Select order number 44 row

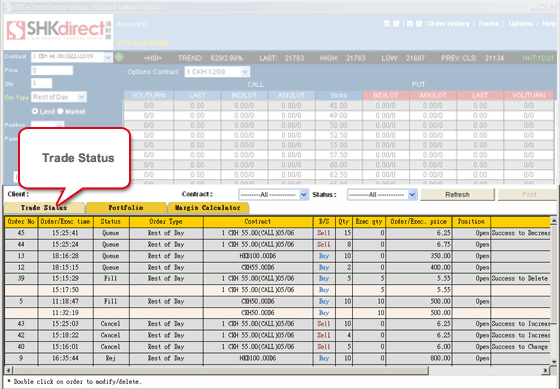pyautogui.click(x=278, y=245)
